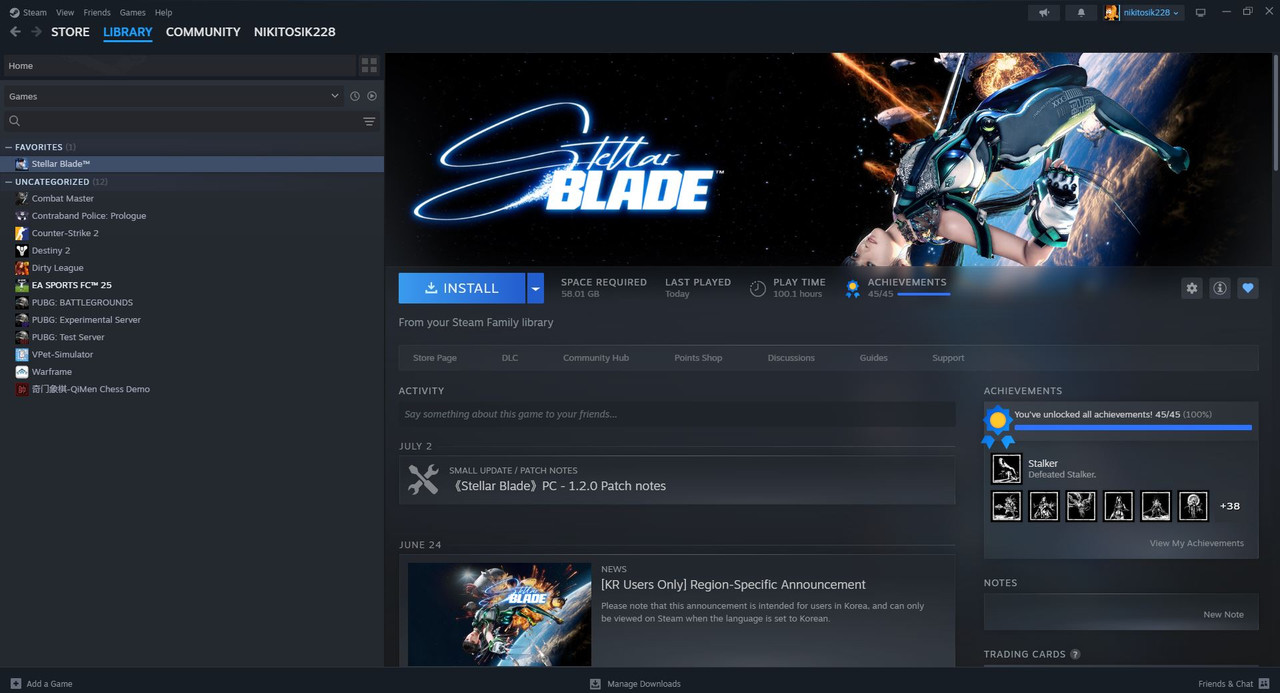1280x693 pixels.
Task: Collapse the Uncategorized category
Action: pyautogui.click(x=9, y=182)
